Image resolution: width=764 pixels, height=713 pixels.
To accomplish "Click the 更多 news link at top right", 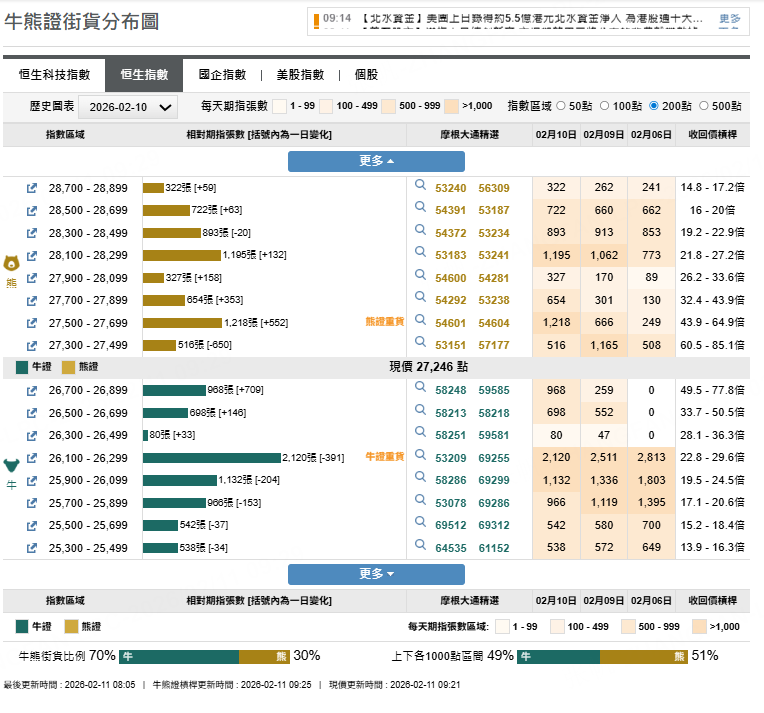I will tap(730, 19).
